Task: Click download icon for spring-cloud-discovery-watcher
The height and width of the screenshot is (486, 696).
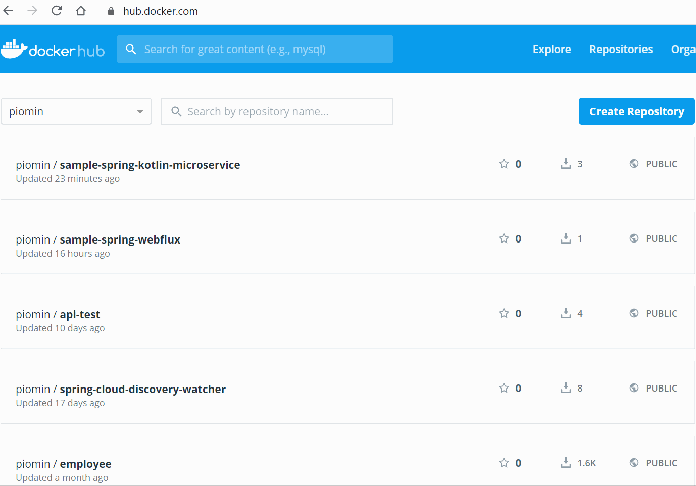Action: coord(566,388)
